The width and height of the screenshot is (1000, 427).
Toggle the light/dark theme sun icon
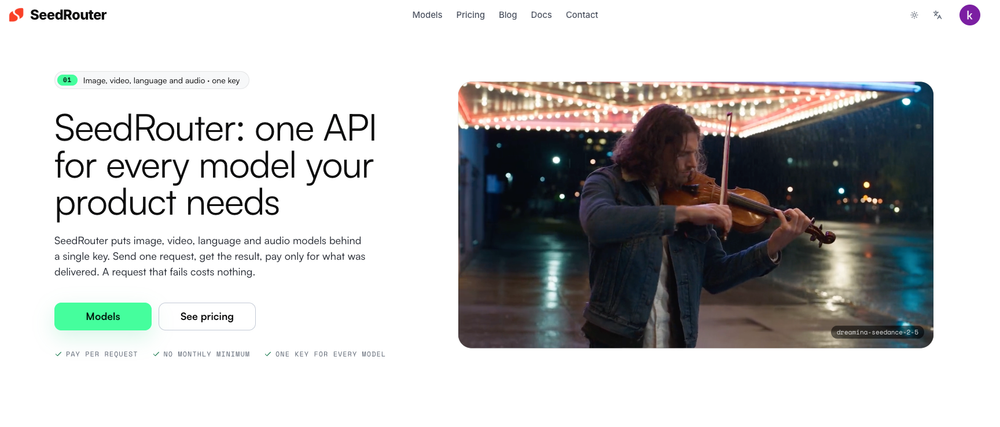click(x=914, y=15)
